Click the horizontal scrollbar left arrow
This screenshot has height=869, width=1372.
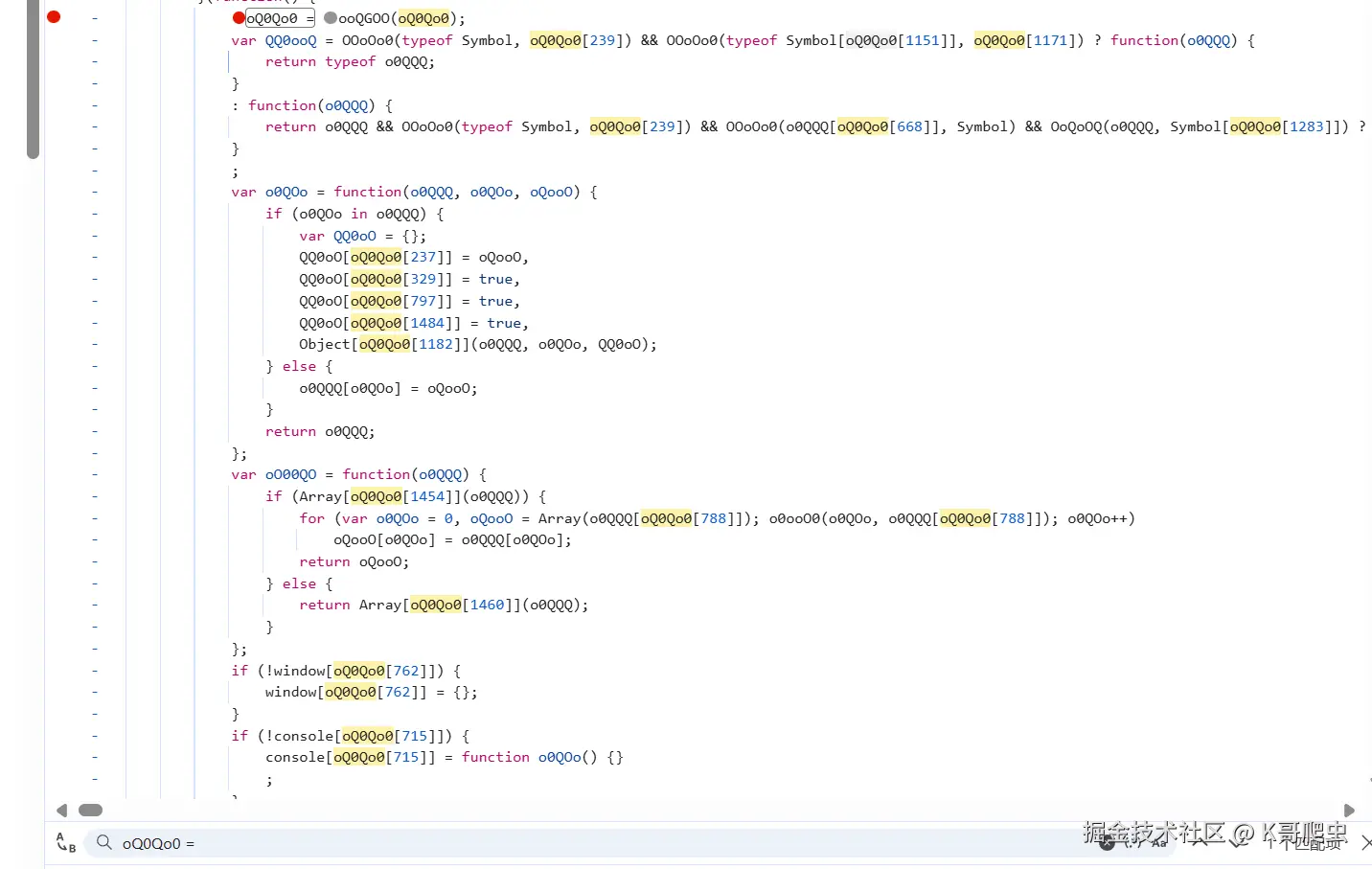tap(61, 811)
